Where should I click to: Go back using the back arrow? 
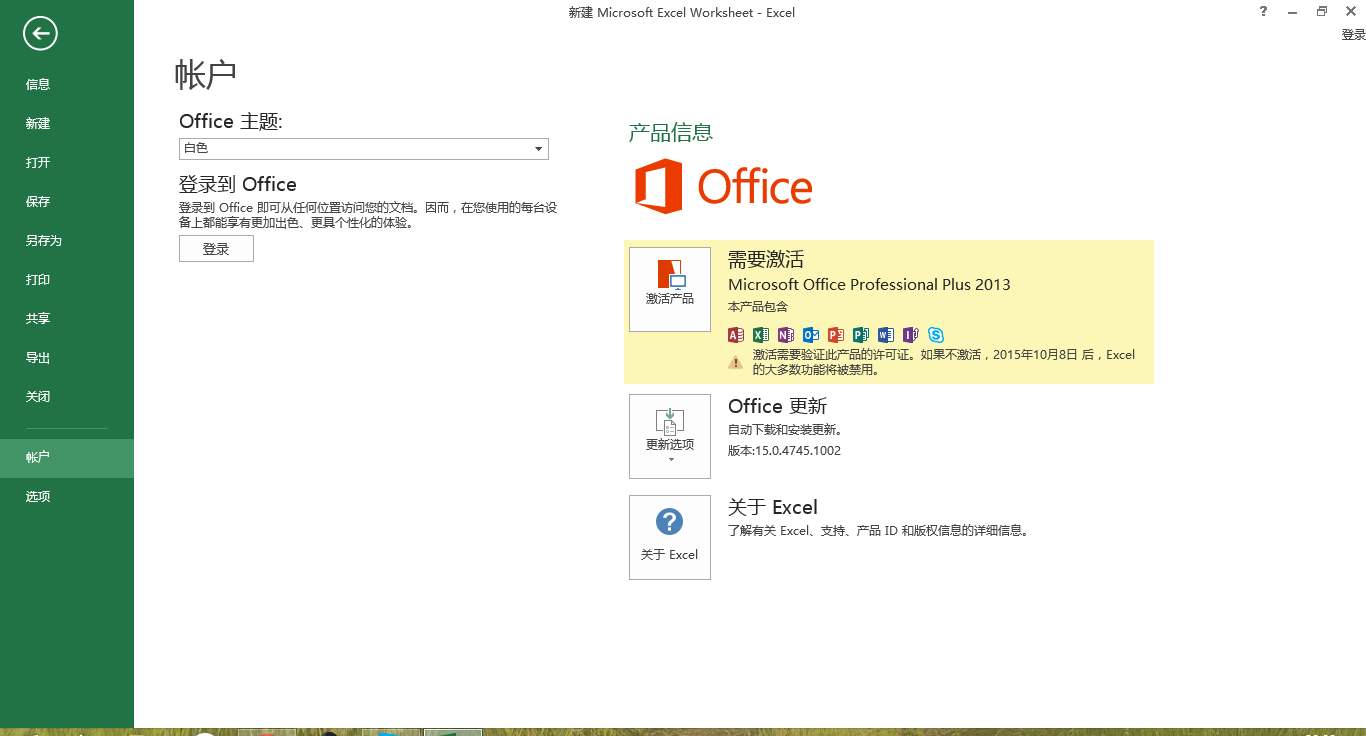coord(40,34)
